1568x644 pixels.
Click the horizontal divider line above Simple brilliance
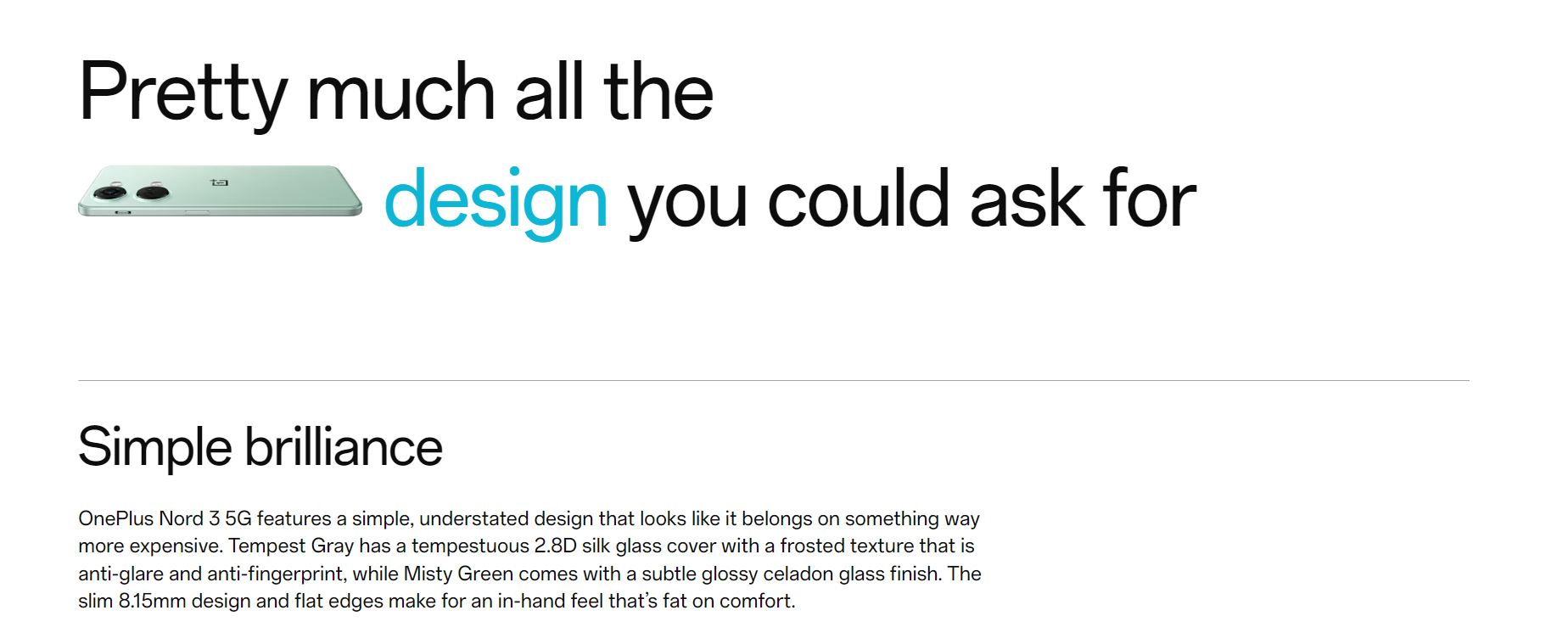pyautogui.click(x=774, y=380)
